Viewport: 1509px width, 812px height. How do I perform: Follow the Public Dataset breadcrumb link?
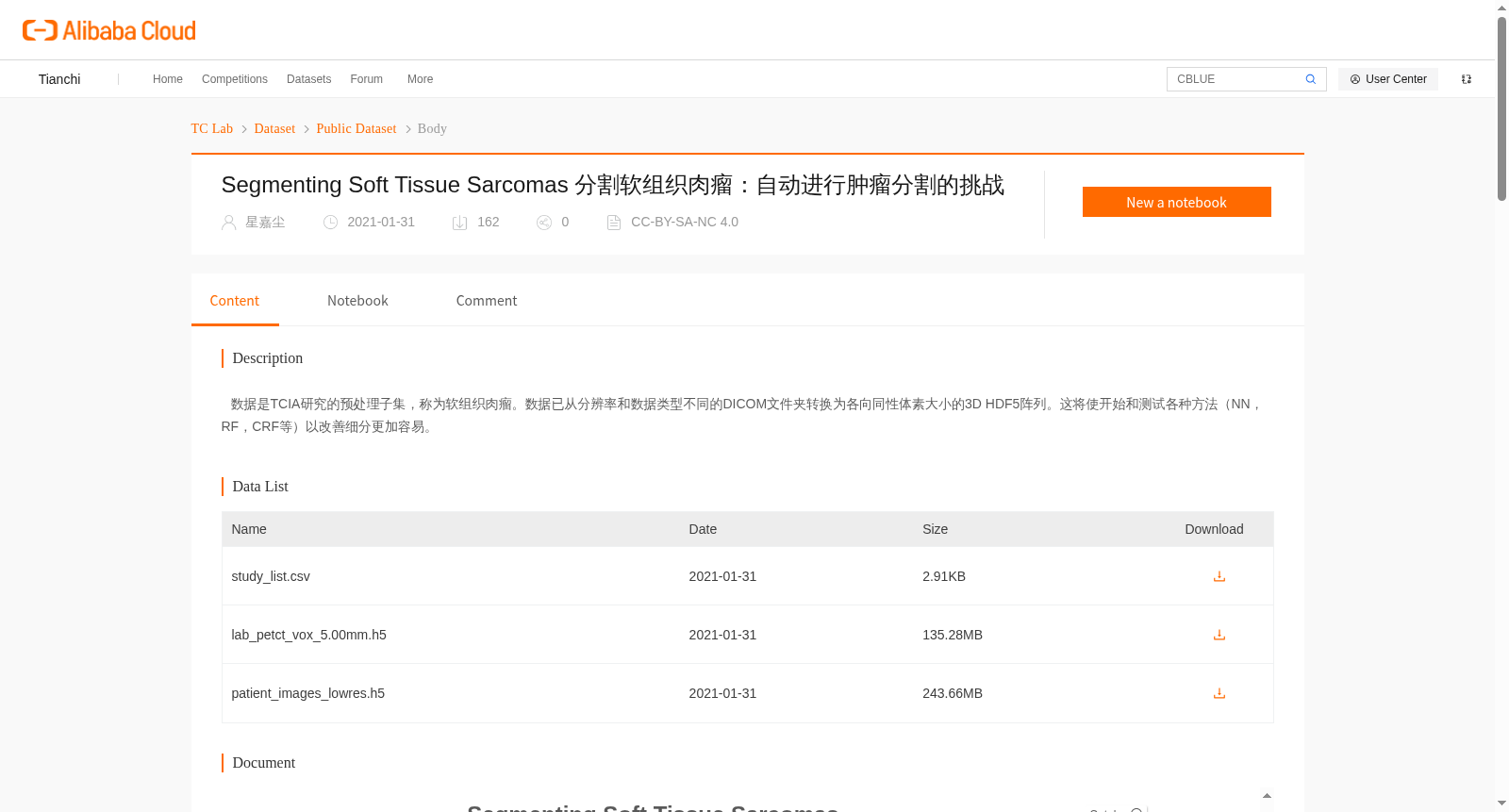[x=357, y=128]
